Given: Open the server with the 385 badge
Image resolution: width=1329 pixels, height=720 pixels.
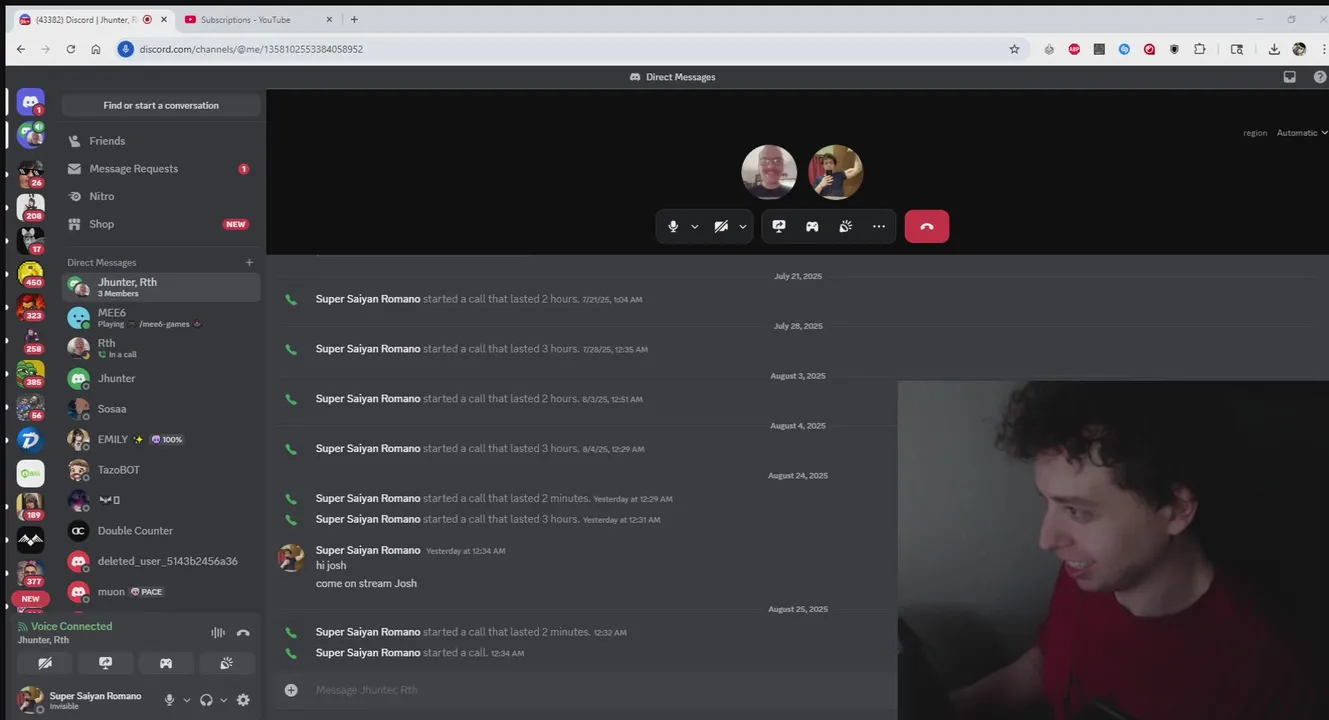Looking at the screenshot, I should click(x=31, y=373).
